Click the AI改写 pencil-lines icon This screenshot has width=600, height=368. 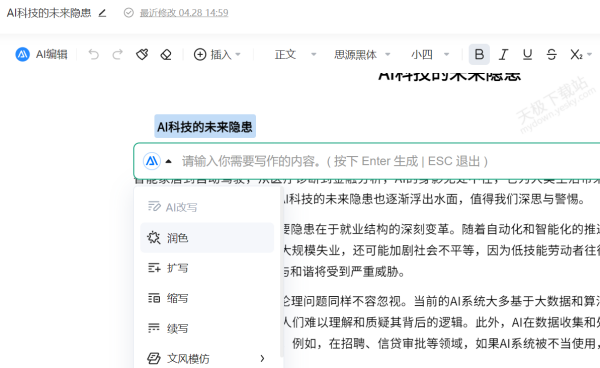(x=154, y=207)
